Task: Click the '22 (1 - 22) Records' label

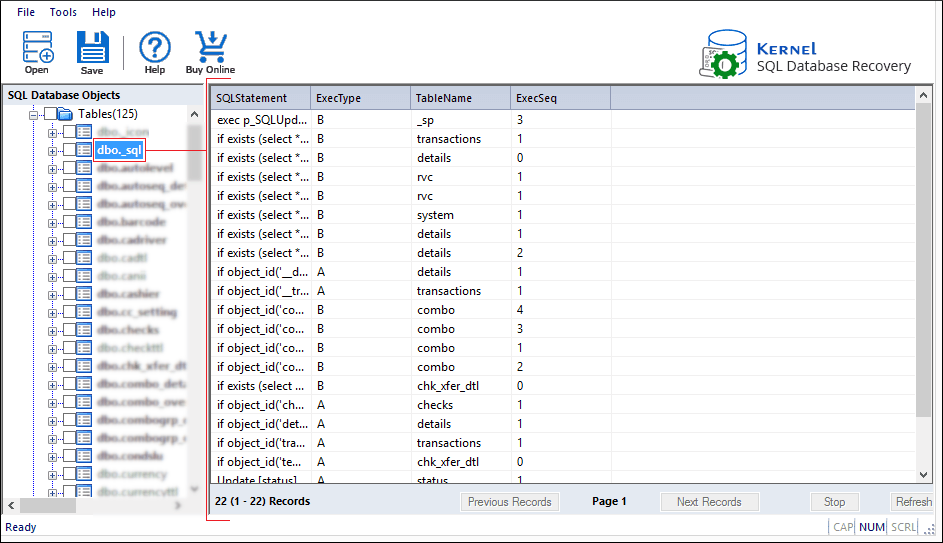Action: click(x=262, y=501)
